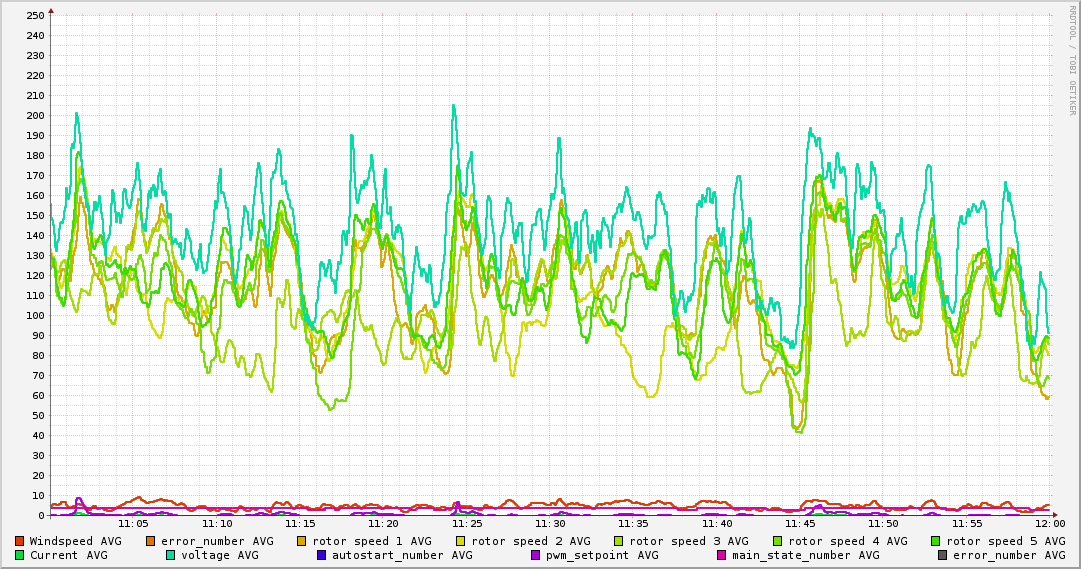Select the 'error_number AVG' label beside gray swatch
This screenshot has height=569, width=1081.
pyautogui.click(x=1009, y=555)
